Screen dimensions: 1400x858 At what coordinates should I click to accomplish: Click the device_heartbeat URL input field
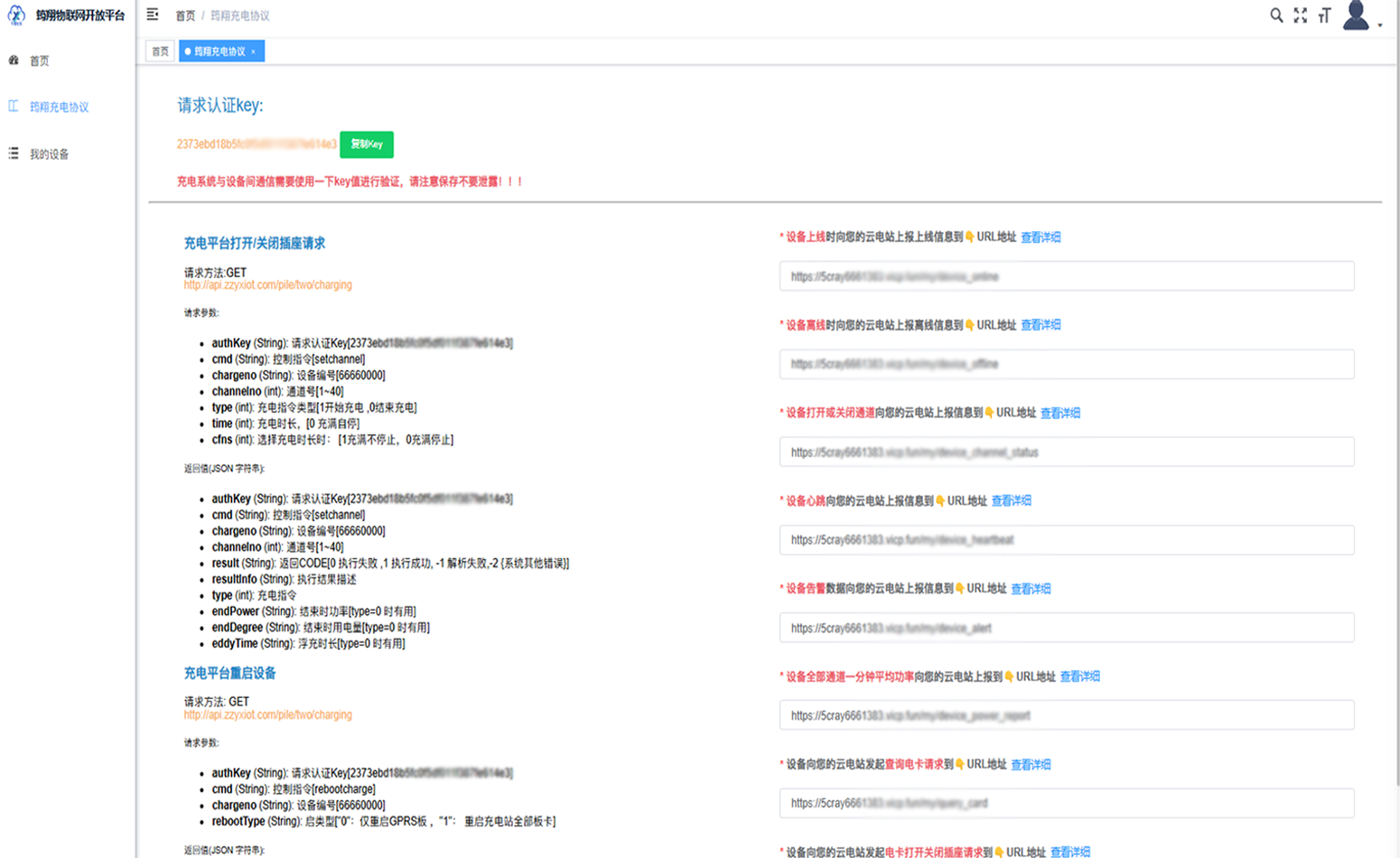coord(1066,539)
